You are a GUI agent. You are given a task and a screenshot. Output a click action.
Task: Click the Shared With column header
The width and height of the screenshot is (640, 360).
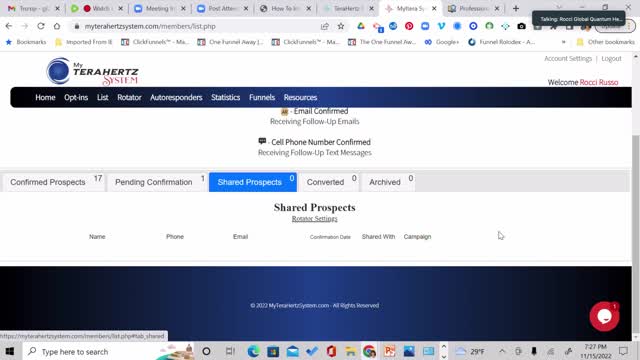[378, 237]
